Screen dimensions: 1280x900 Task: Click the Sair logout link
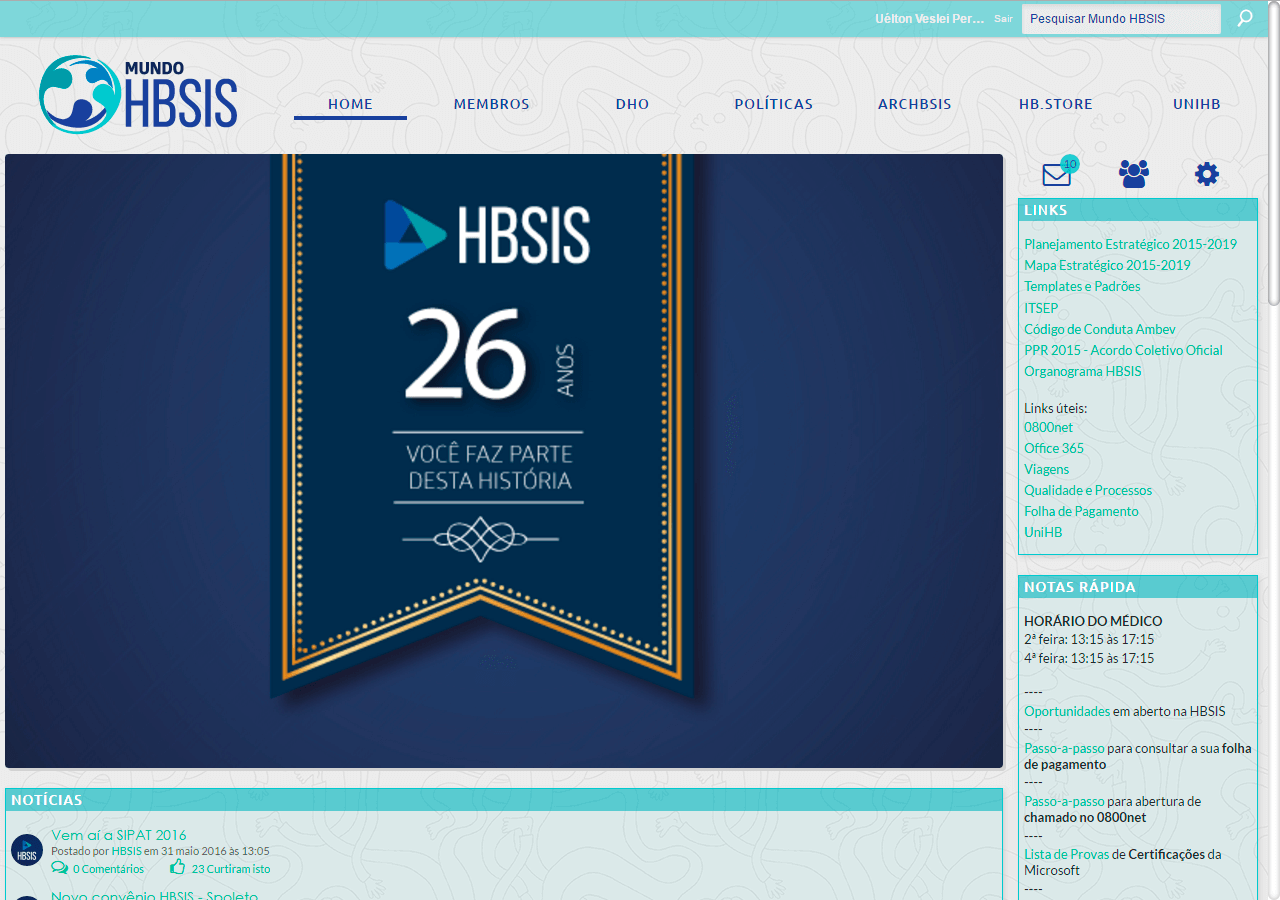click(1003, 18)
